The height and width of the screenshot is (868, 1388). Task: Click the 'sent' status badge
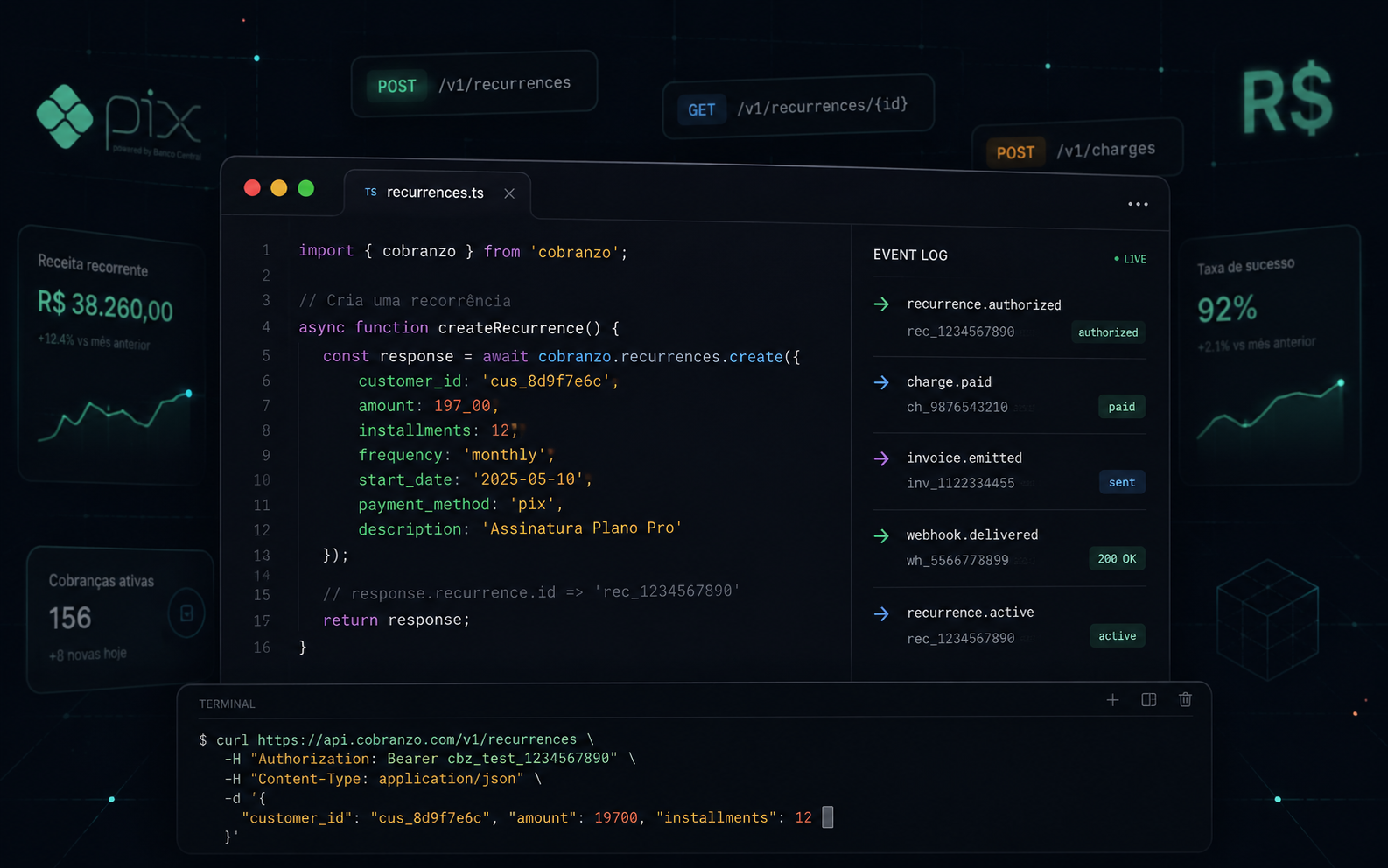(1121, 482)
